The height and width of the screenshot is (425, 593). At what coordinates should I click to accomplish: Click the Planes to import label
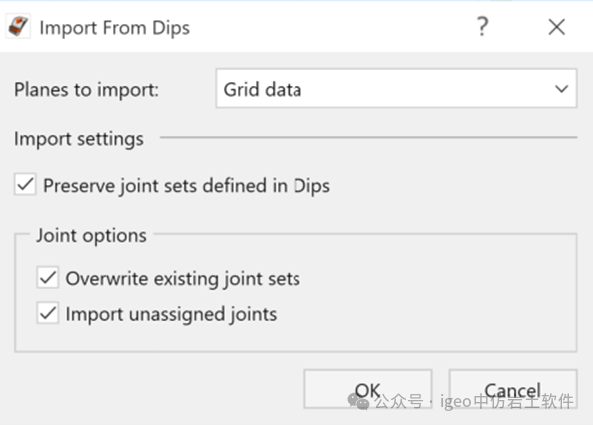click(x=86, y=90)
